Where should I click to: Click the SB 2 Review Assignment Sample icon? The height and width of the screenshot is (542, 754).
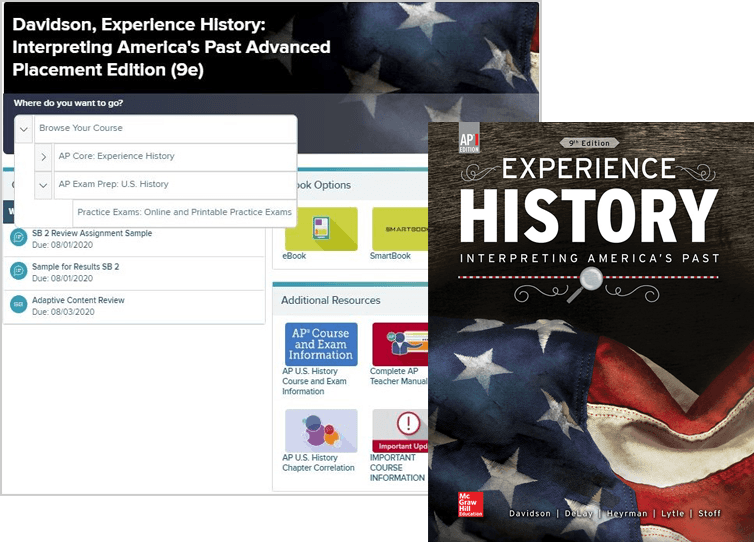click(18, 238)
